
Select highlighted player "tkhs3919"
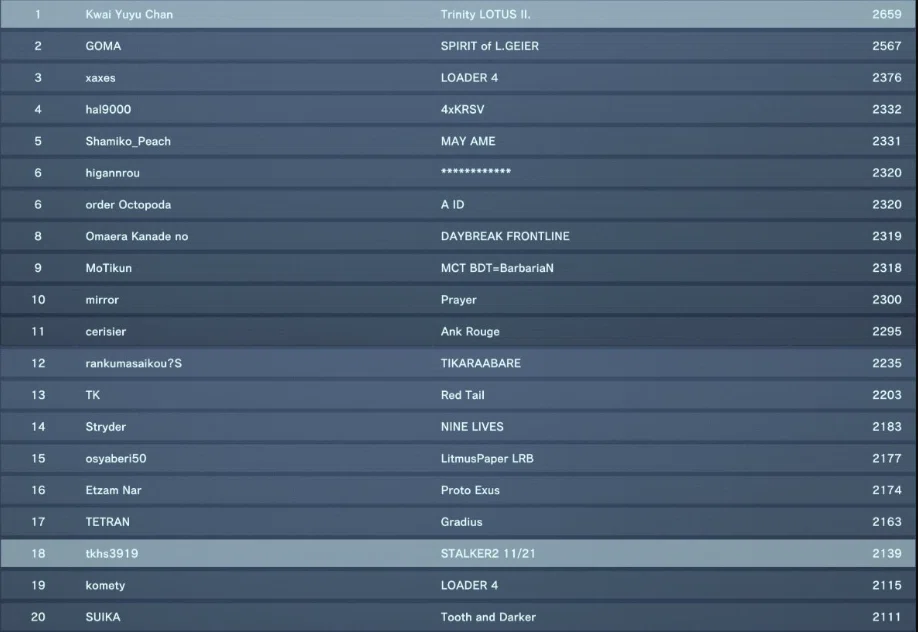point(112,554)
